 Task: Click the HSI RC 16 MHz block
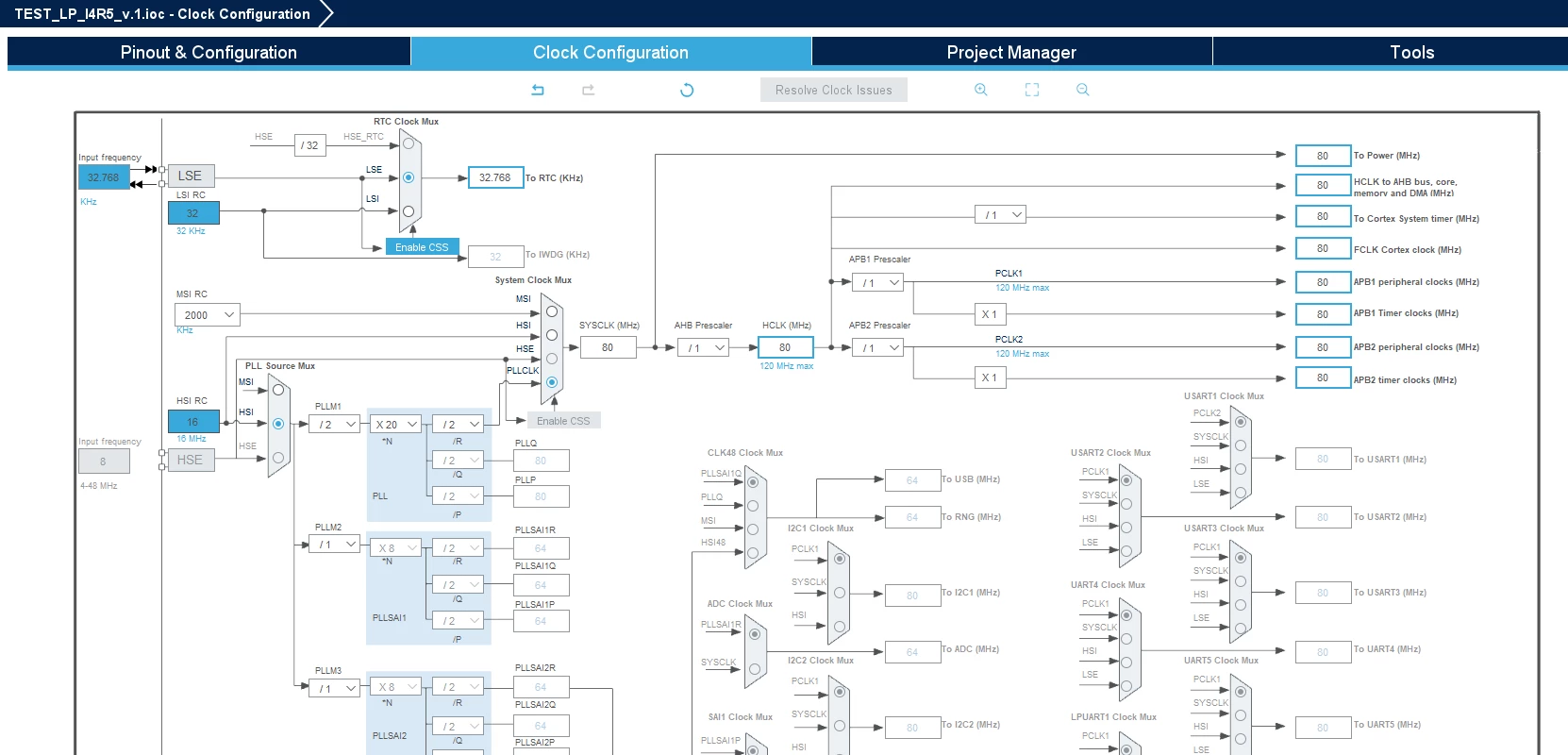click(193, 422)
